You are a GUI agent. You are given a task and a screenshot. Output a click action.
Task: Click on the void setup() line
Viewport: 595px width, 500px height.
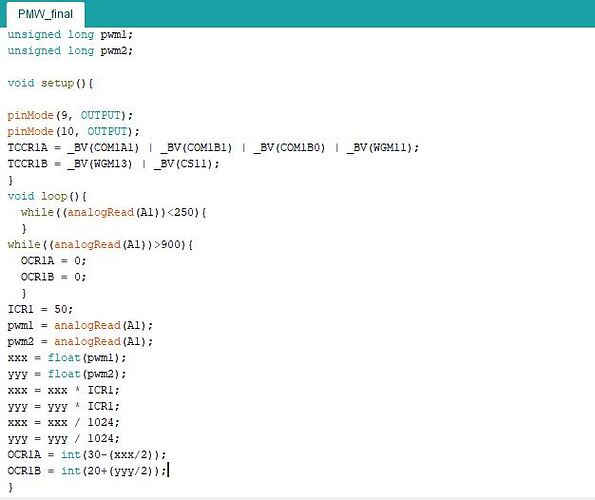[x=50, y=83]
